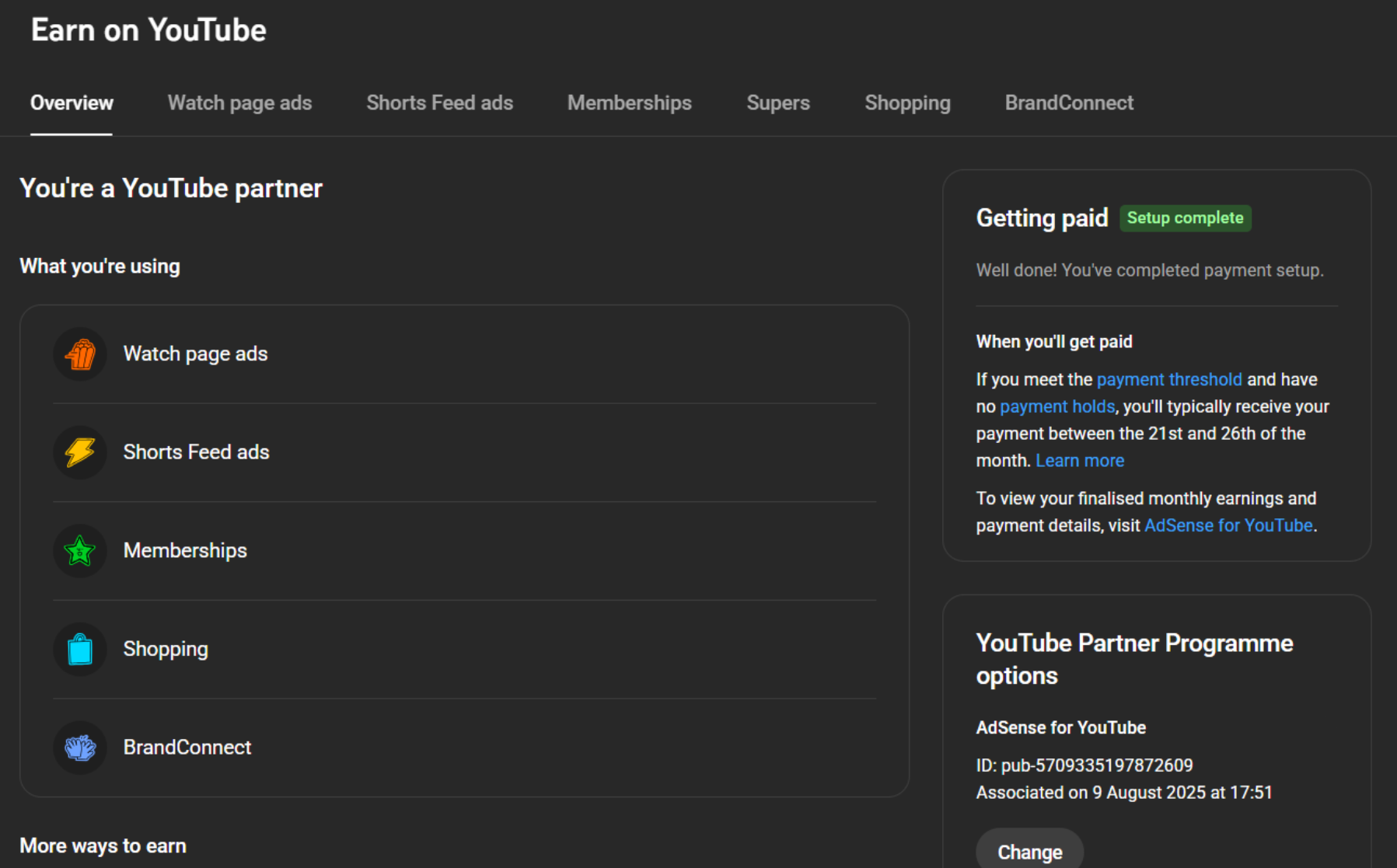1397x868 pixels.
Task: Click the Shopping bag icon
Action: point(80,649)
